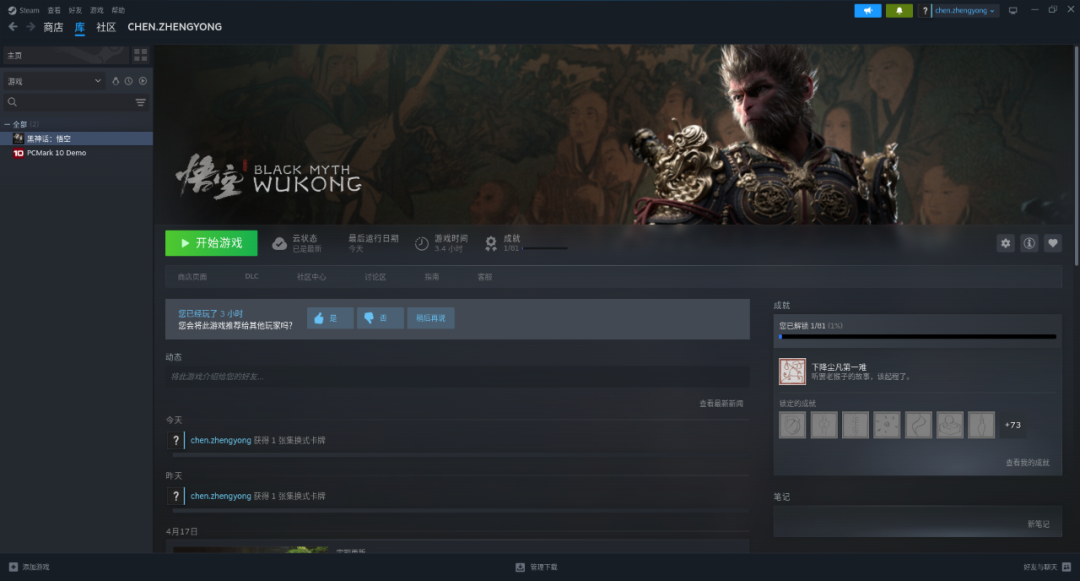The height and width of the screenshot is (581, 1080).
Task: Open the 讨论区 link
Action: tap(375, 277)
